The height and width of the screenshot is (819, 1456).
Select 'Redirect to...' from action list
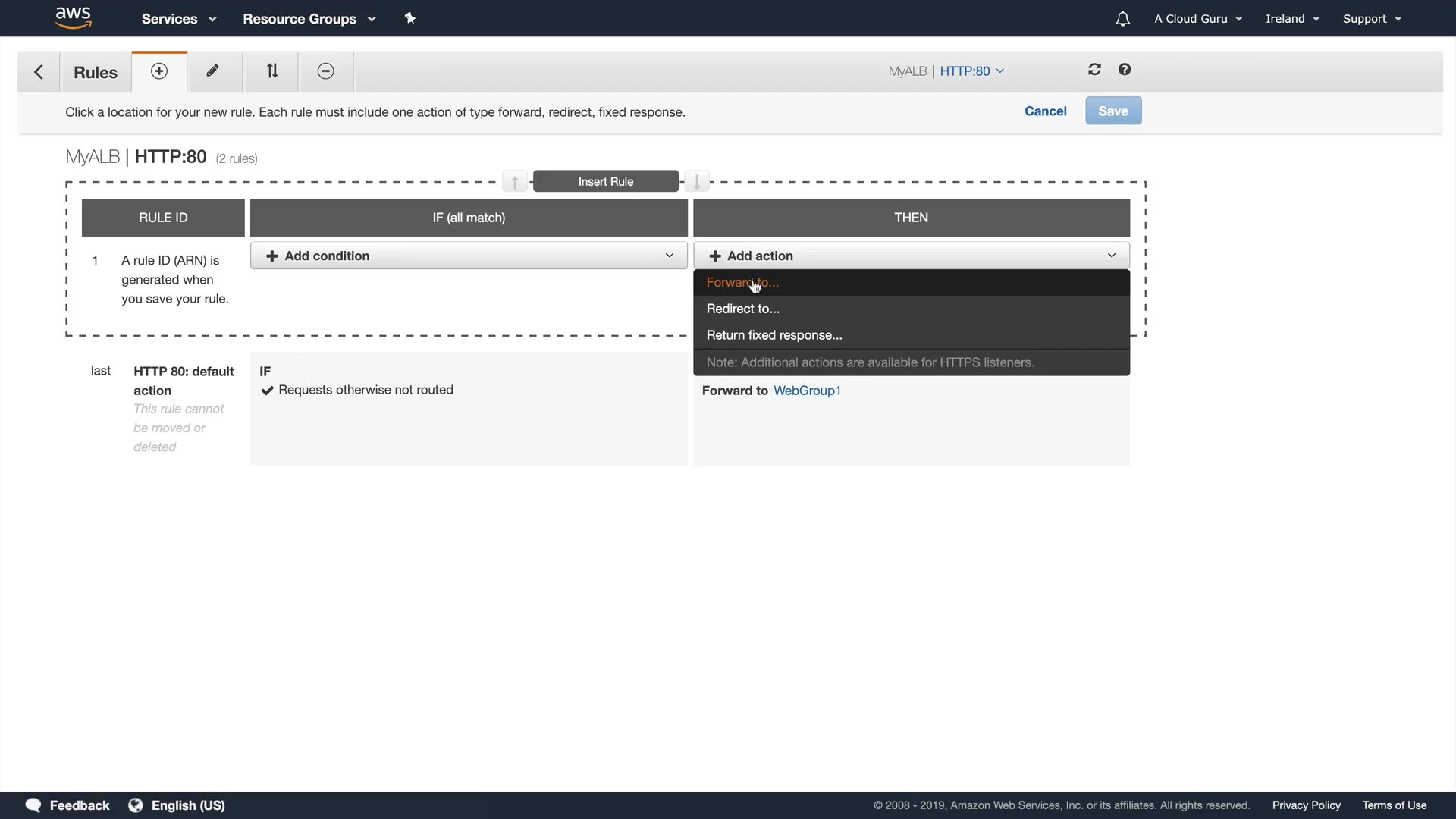(x=742, y=309)
